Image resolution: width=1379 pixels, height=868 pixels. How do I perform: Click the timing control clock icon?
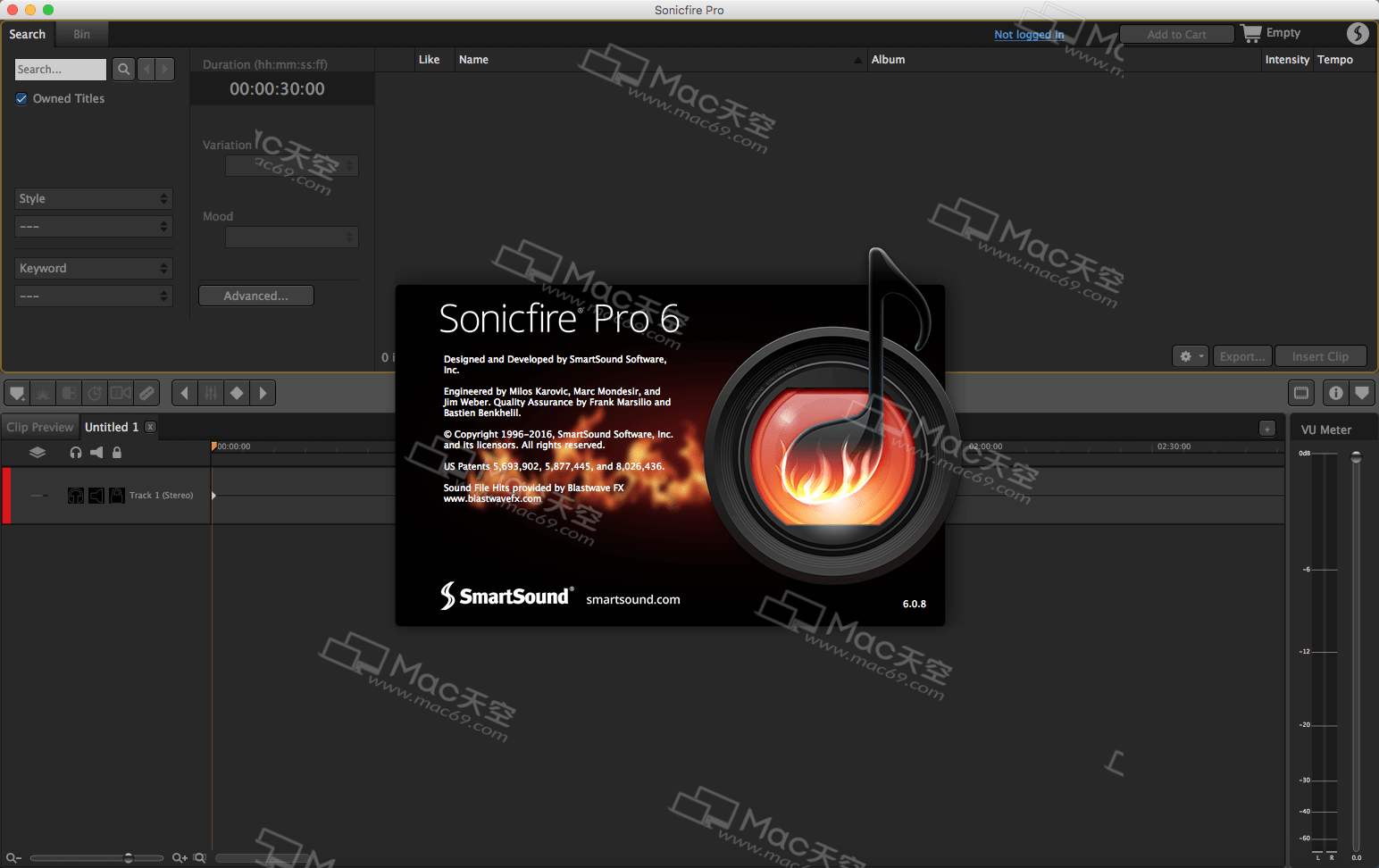click(95, 393)
